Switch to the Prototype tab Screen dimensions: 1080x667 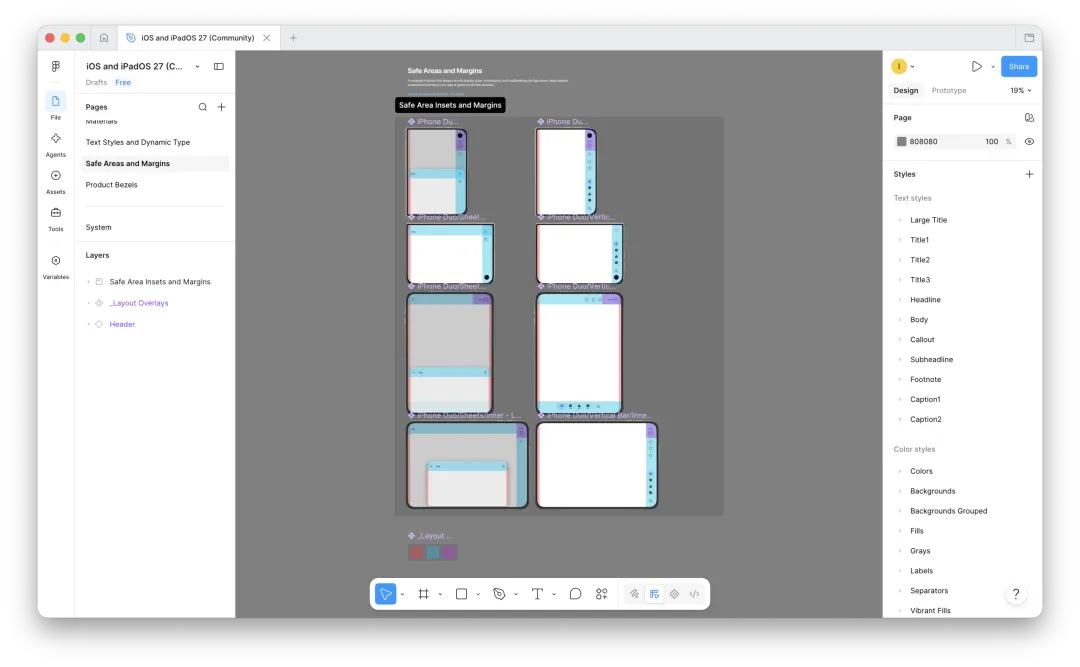[x=948, y=90]
